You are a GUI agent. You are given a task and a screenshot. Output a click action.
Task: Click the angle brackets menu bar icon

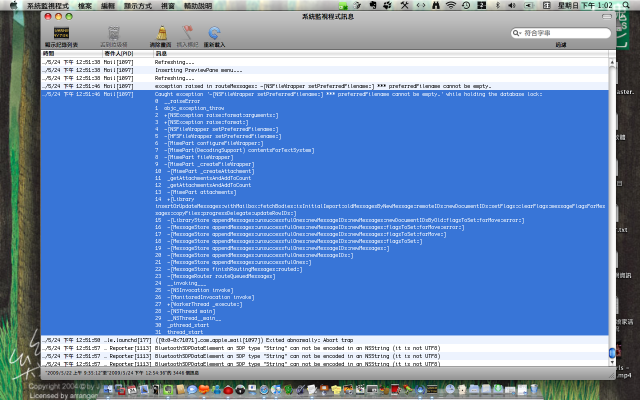point(421,5)
